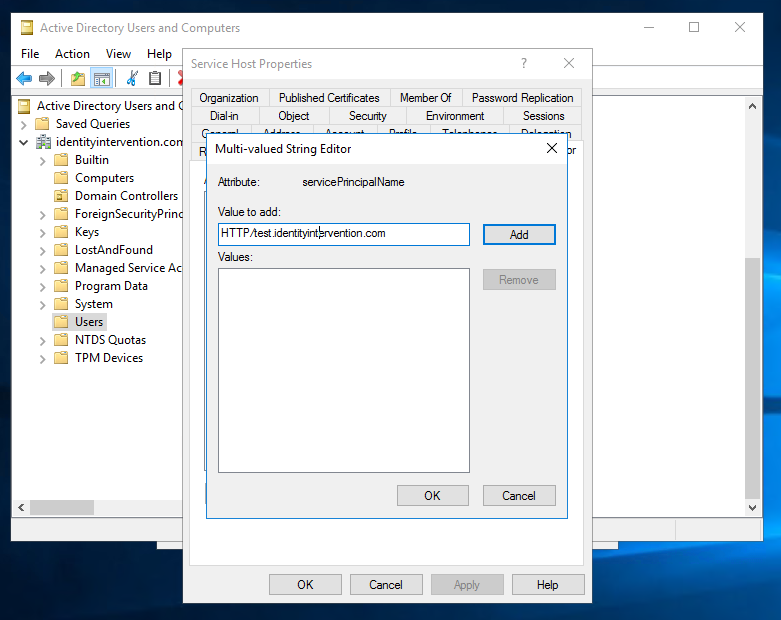Click OK in Service Host Properties dialog

tap(305, 585)
